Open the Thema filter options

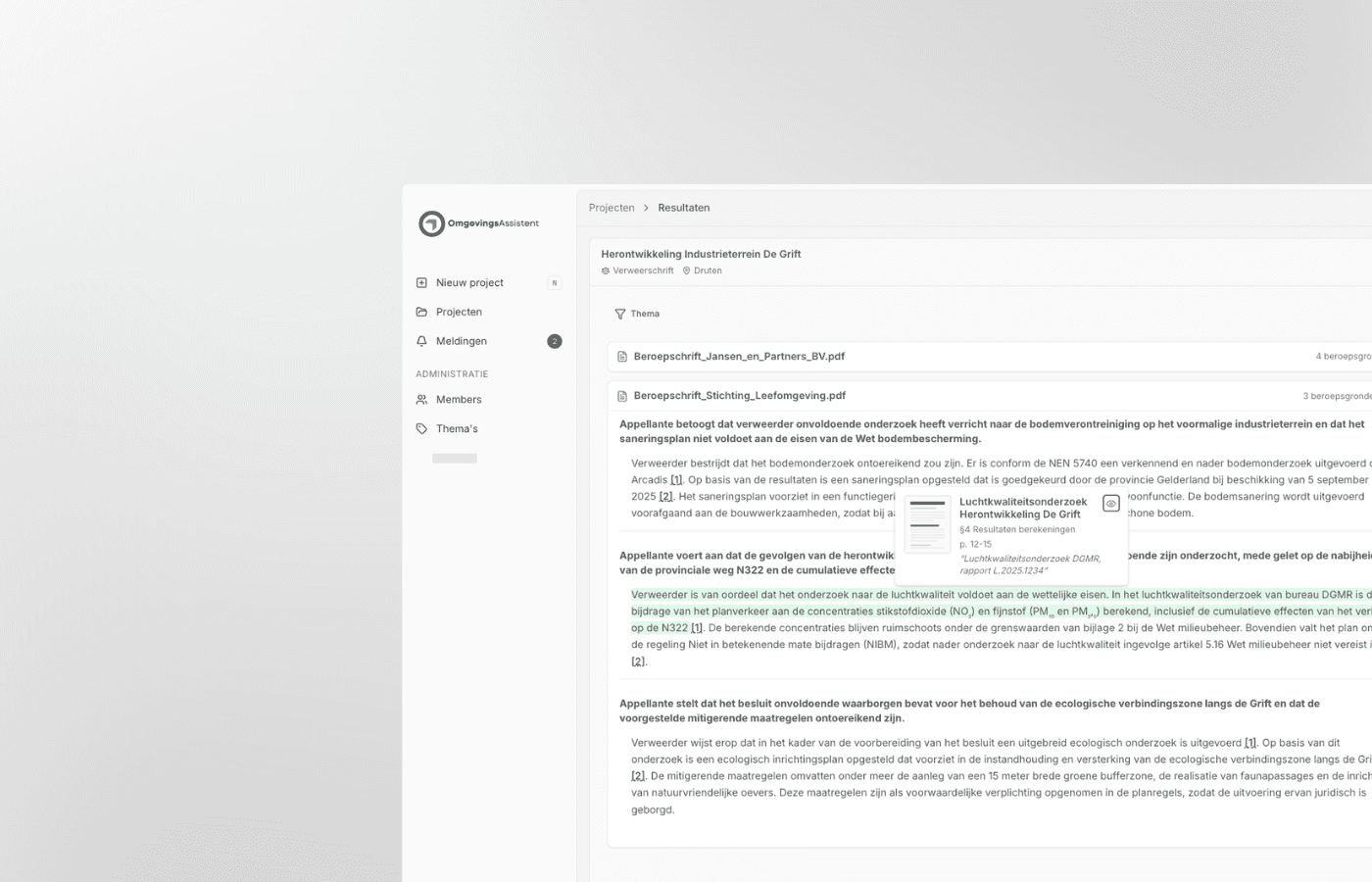[637, 314]
